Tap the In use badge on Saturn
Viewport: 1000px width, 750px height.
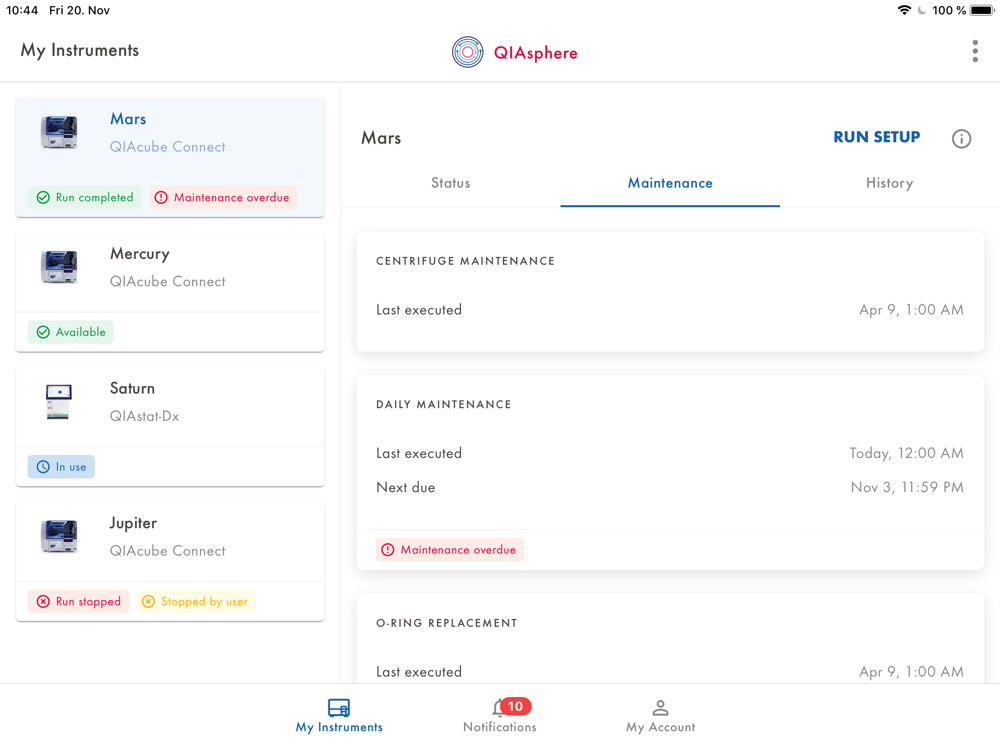pos(61,467)
